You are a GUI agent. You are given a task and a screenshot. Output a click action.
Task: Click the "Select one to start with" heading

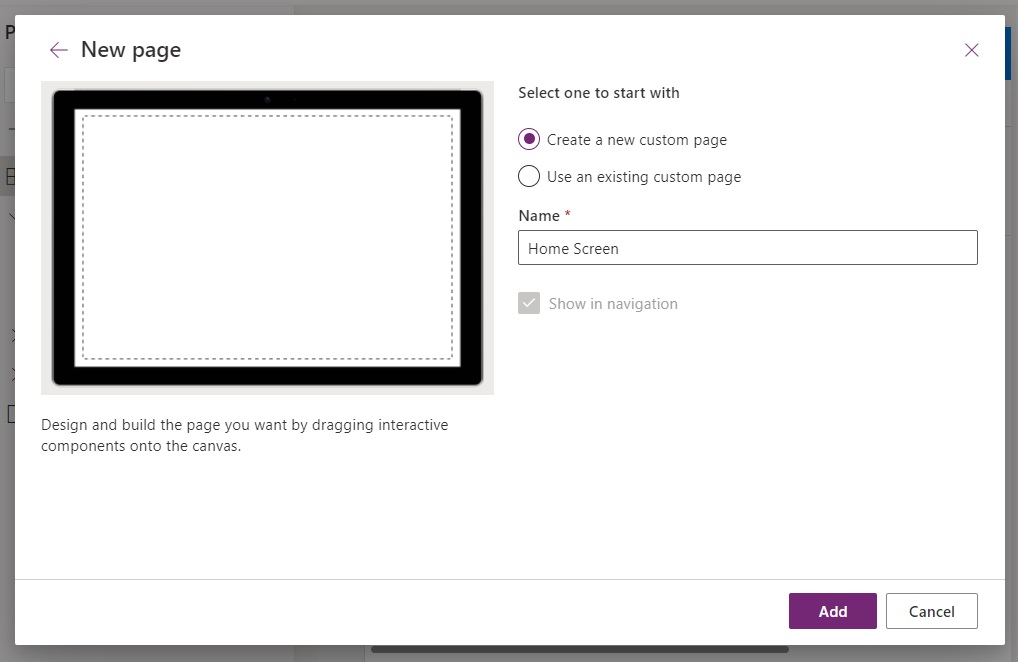(598, 92)
